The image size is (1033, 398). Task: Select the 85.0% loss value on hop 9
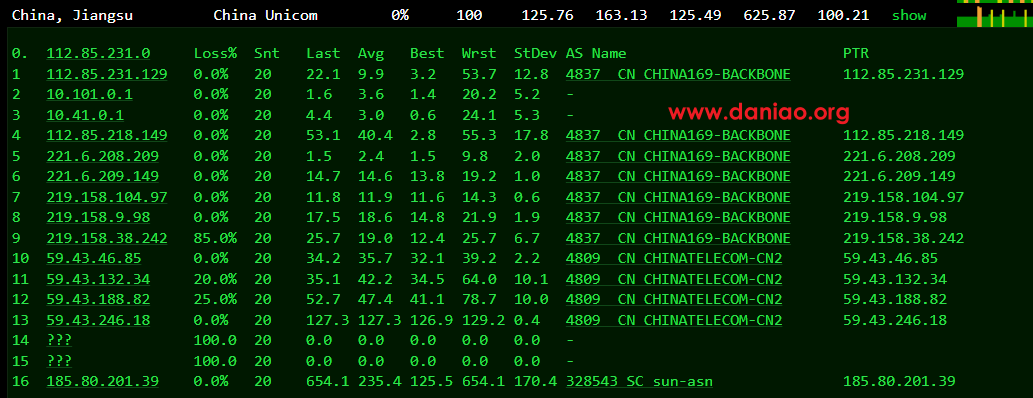click(x=215, y=238)
